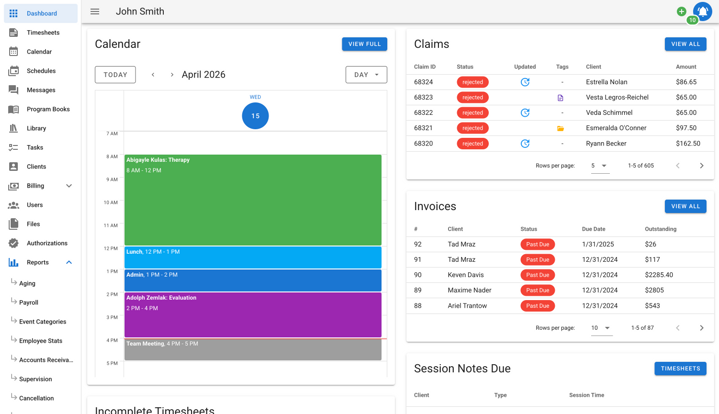Click the green plus add icon

tap(681, 11)
